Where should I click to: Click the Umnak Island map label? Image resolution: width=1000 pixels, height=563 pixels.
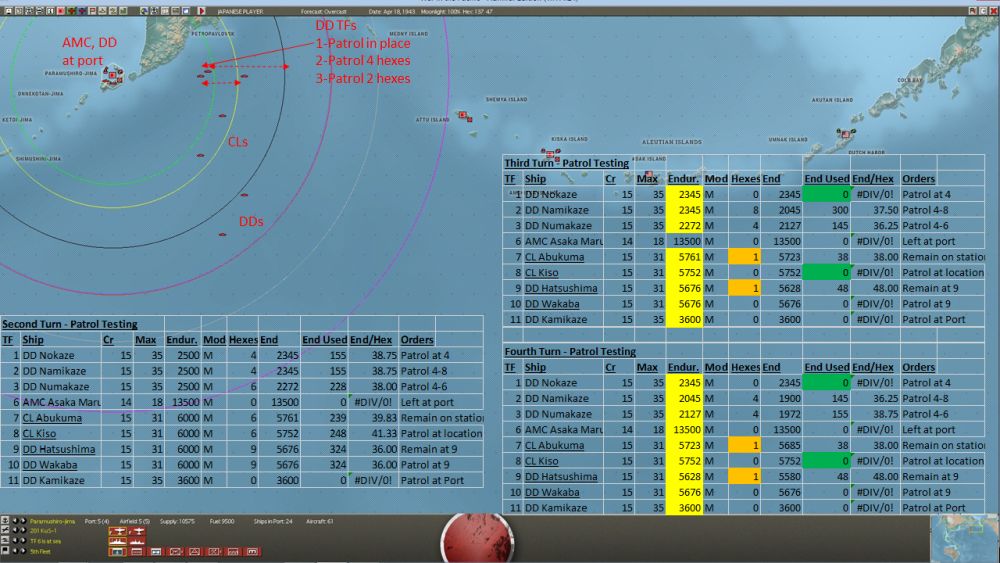[x=788, y=139]
